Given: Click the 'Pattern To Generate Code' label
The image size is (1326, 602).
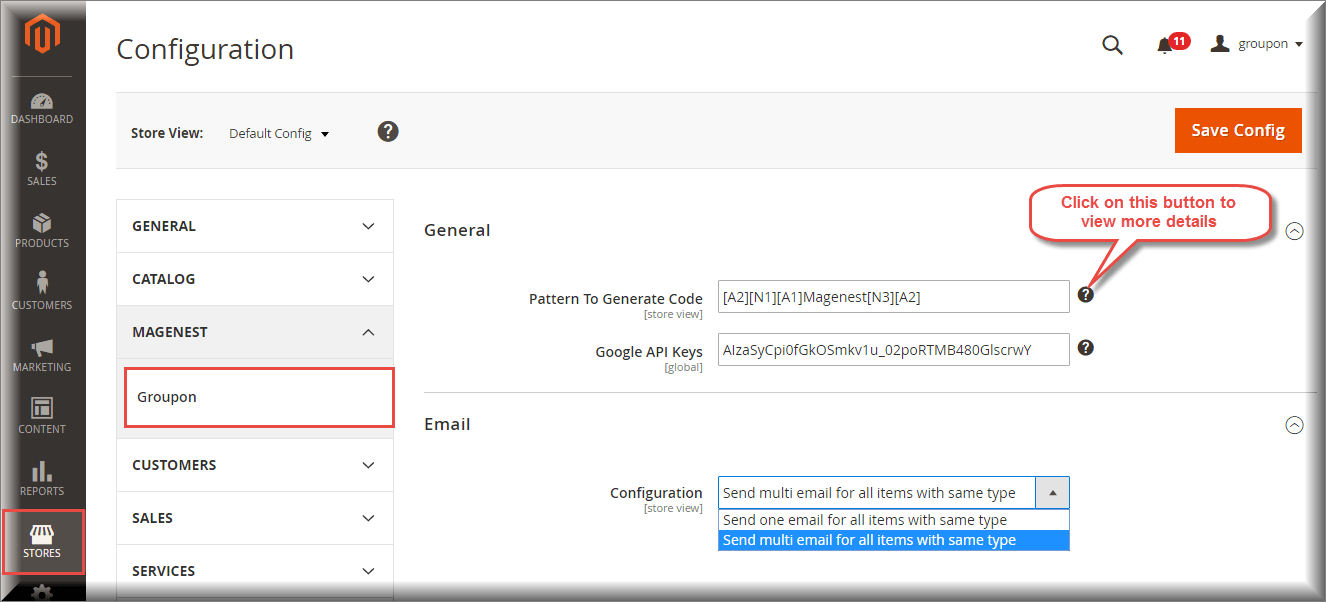Looking at the screenshot, I should [x=616, y=299].
